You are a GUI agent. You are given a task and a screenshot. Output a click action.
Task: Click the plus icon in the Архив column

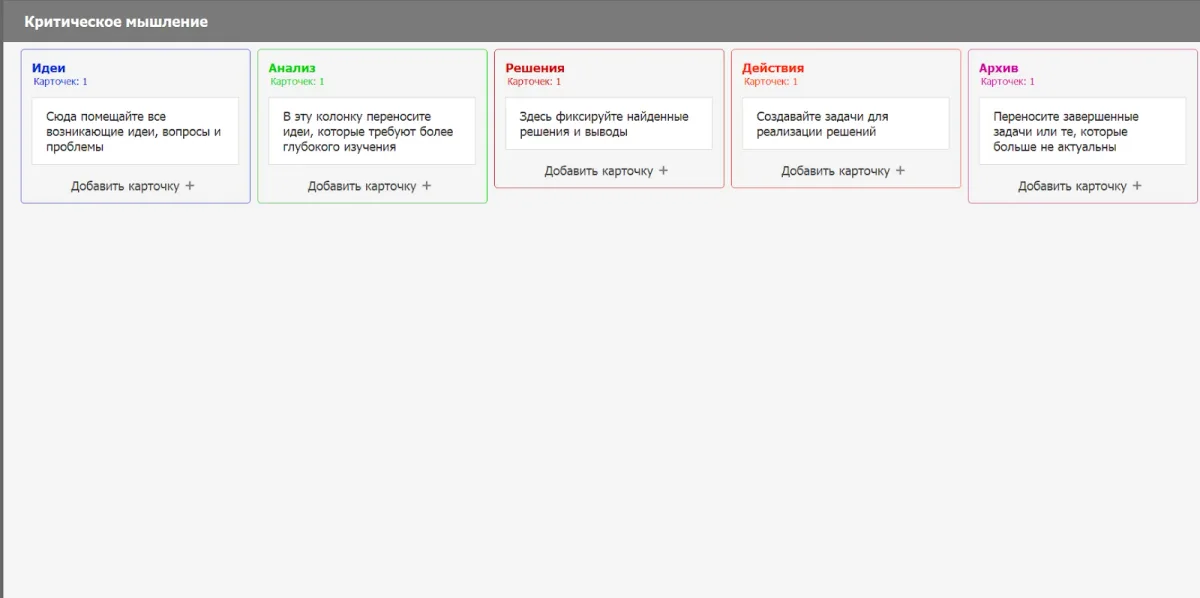[x=1137, y=186]
